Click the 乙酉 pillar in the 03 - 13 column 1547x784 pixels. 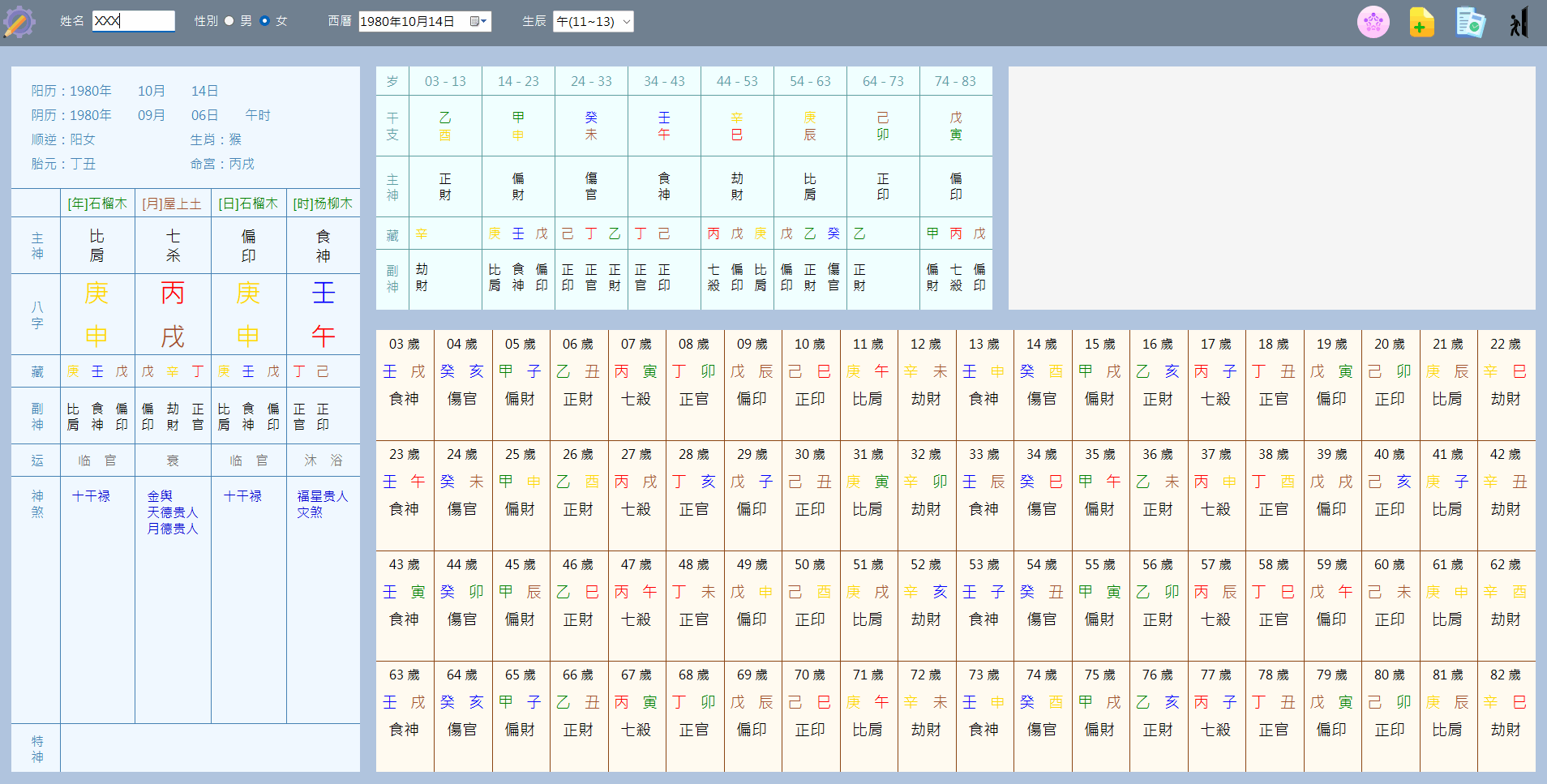445,126
